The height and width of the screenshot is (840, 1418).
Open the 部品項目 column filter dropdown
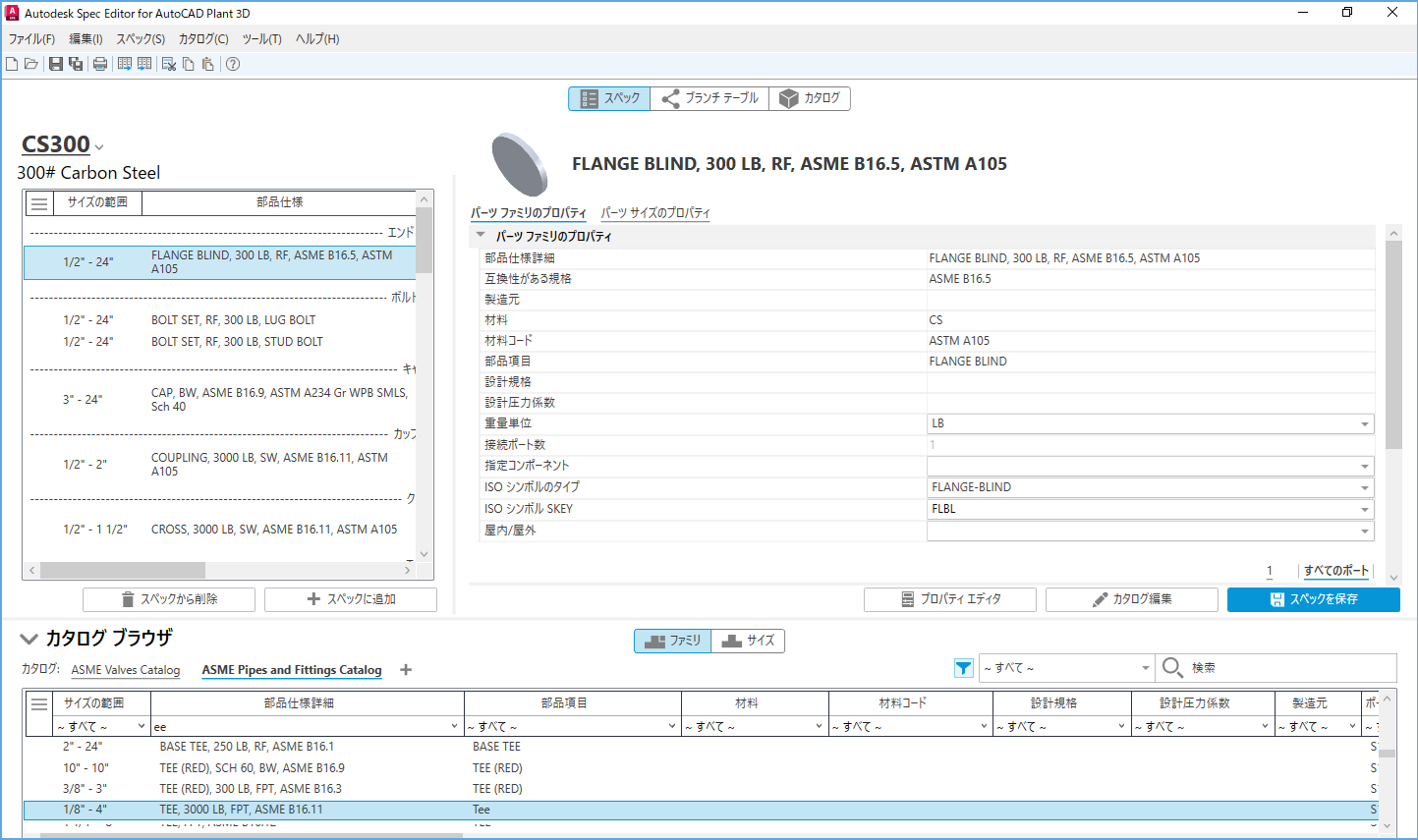click(x=572, y=726)
